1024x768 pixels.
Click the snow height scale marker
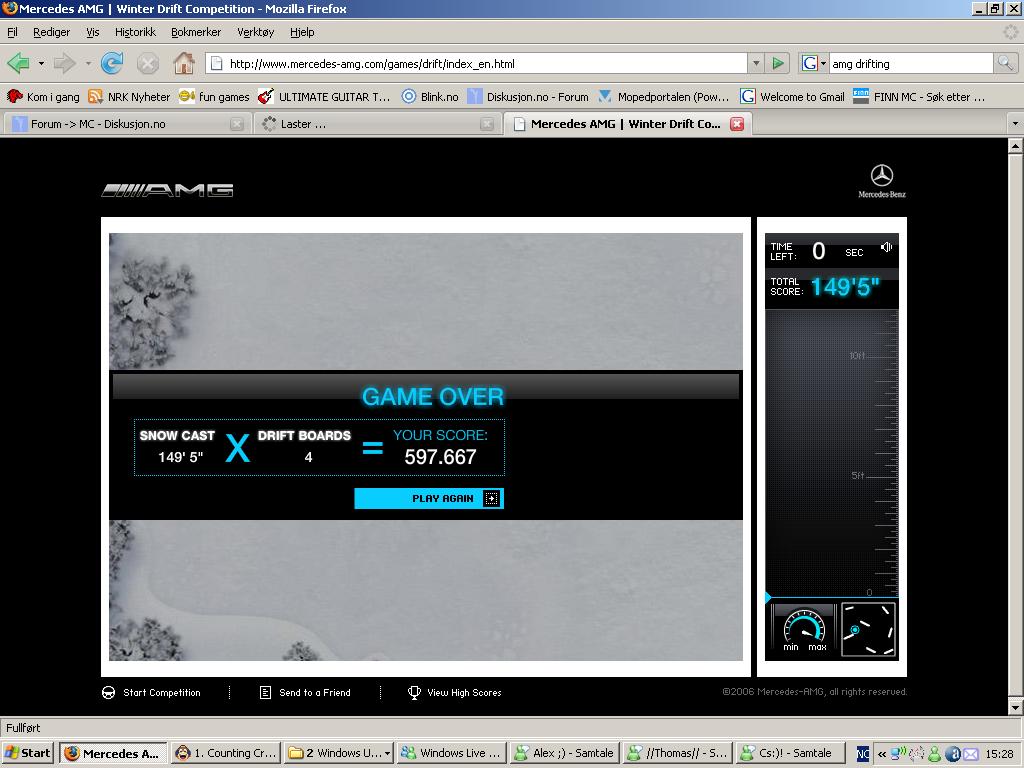768,597
